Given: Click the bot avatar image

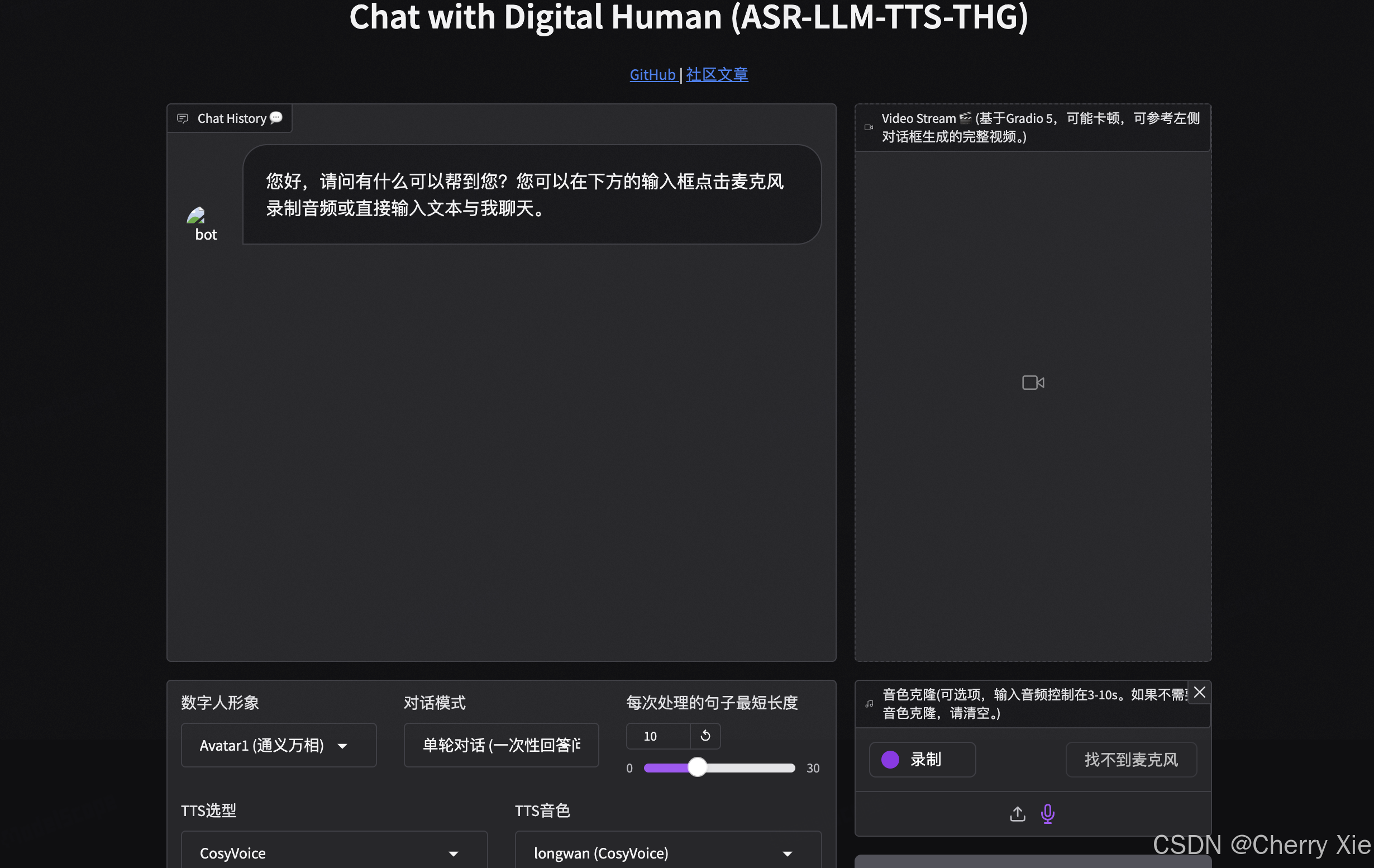Looking at the screenshot, I should point(195,215).
